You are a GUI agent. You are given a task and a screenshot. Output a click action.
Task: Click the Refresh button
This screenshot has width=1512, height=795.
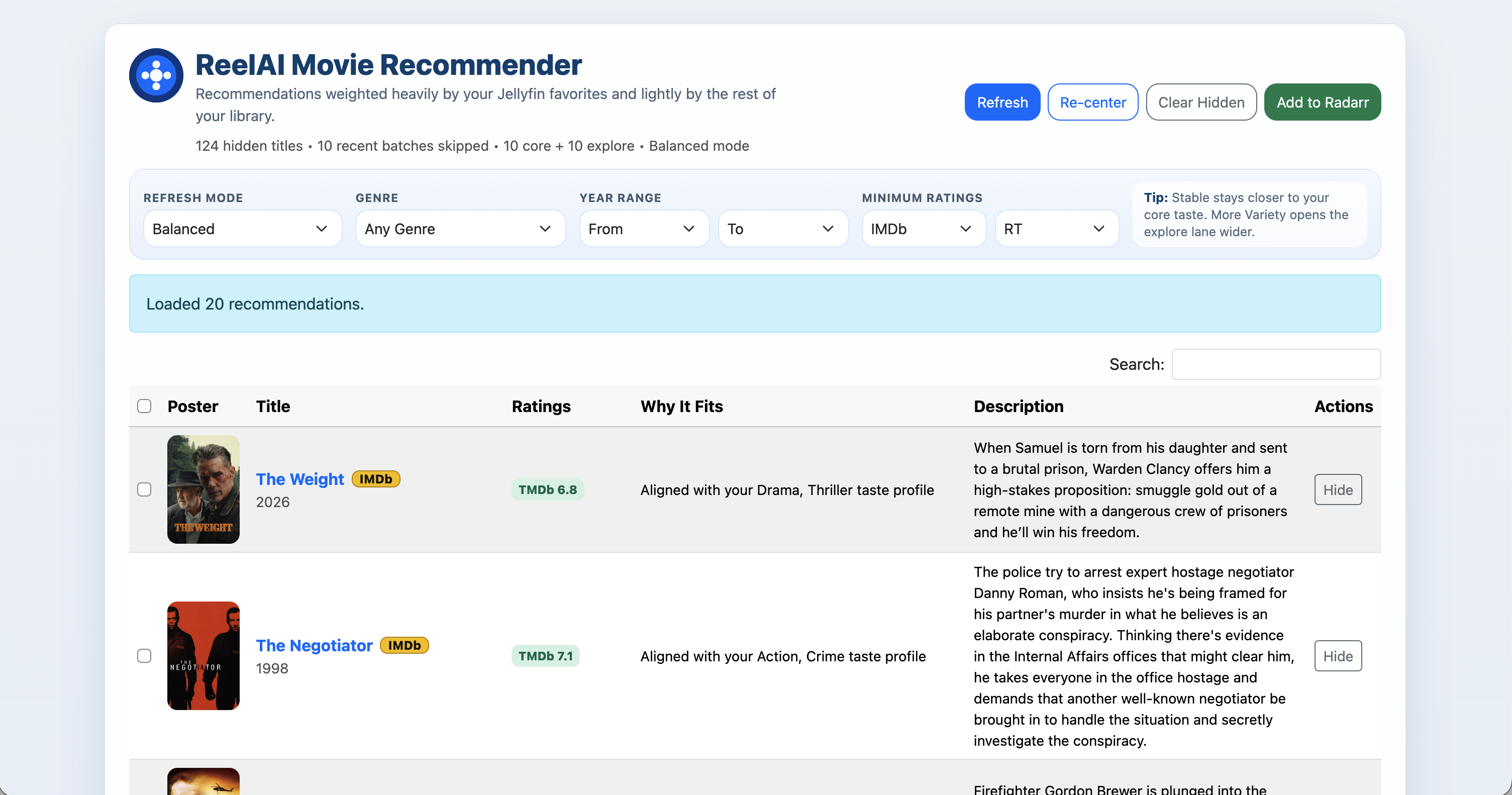pyautogui.click(x=1002, y=102)
